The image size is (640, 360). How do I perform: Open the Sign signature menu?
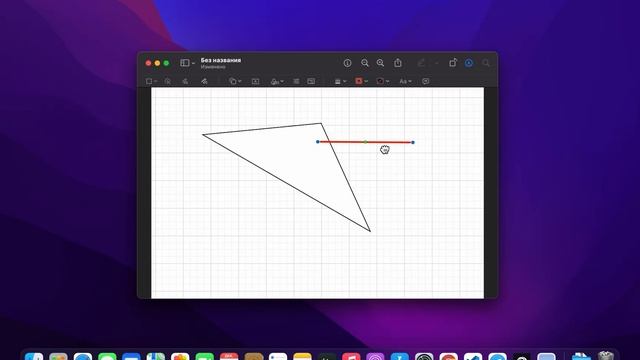[x=277, y=81]
